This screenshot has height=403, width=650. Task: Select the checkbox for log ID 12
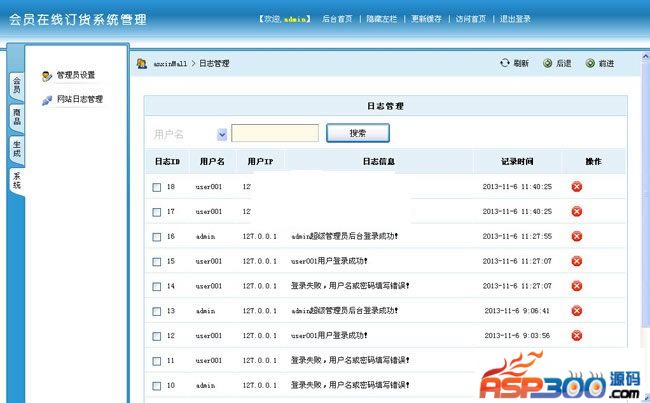[x=156, y=336]
